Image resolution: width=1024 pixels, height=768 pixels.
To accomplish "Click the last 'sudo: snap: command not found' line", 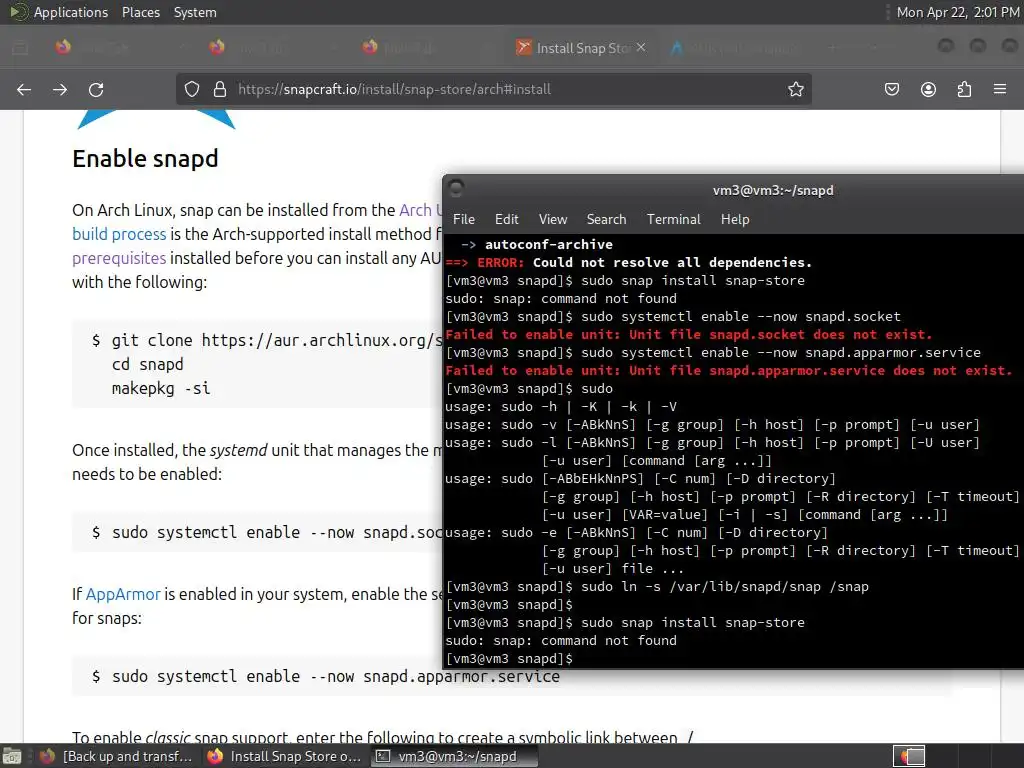I will pyautogui.click(x=561, y=641).
